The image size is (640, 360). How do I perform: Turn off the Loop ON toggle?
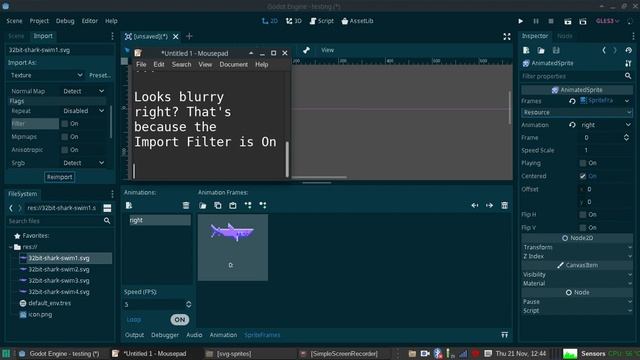click(x=180, y=320)
